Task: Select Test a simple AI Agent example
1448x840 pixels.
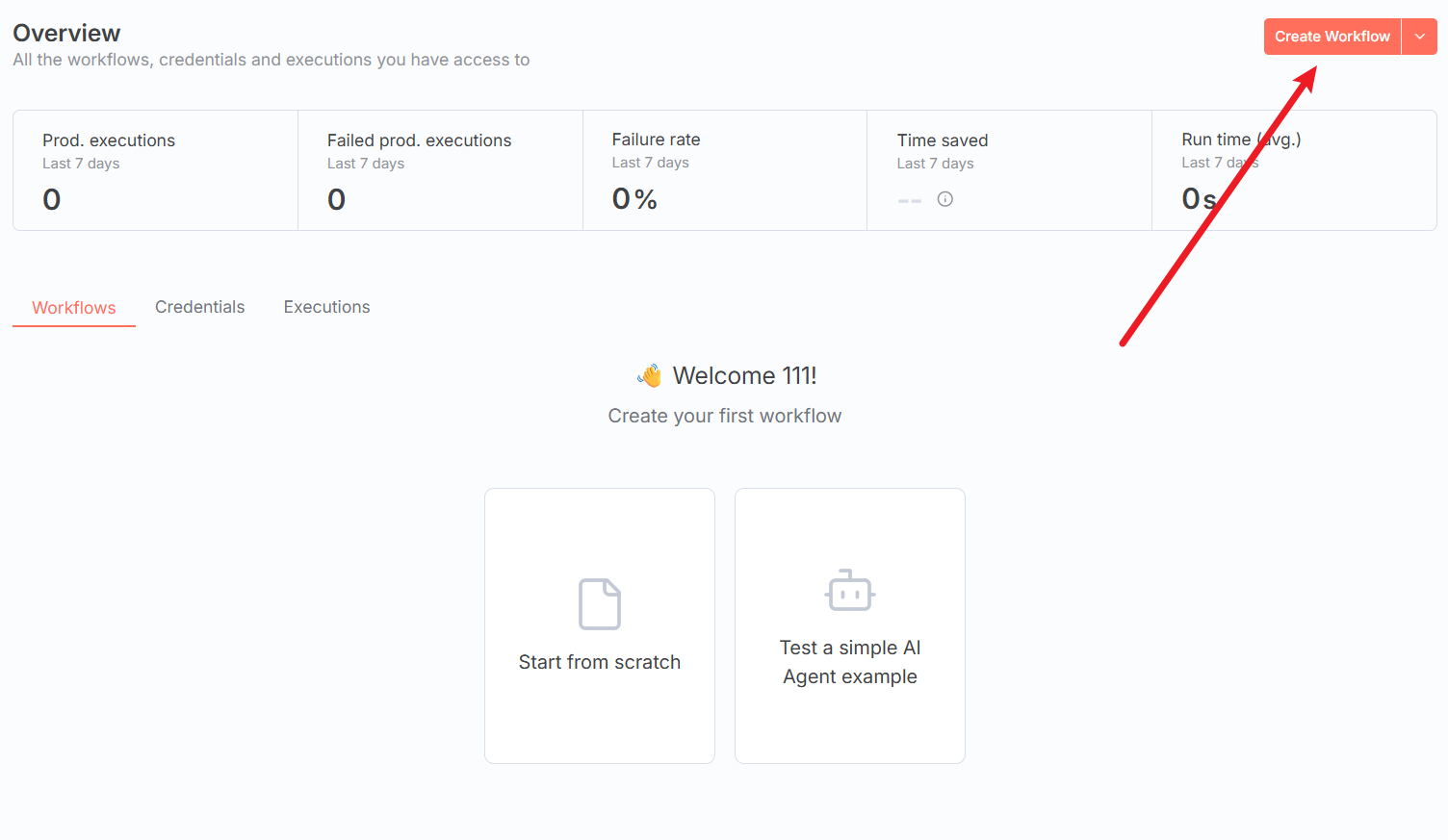Action: [x=850, y=625]
